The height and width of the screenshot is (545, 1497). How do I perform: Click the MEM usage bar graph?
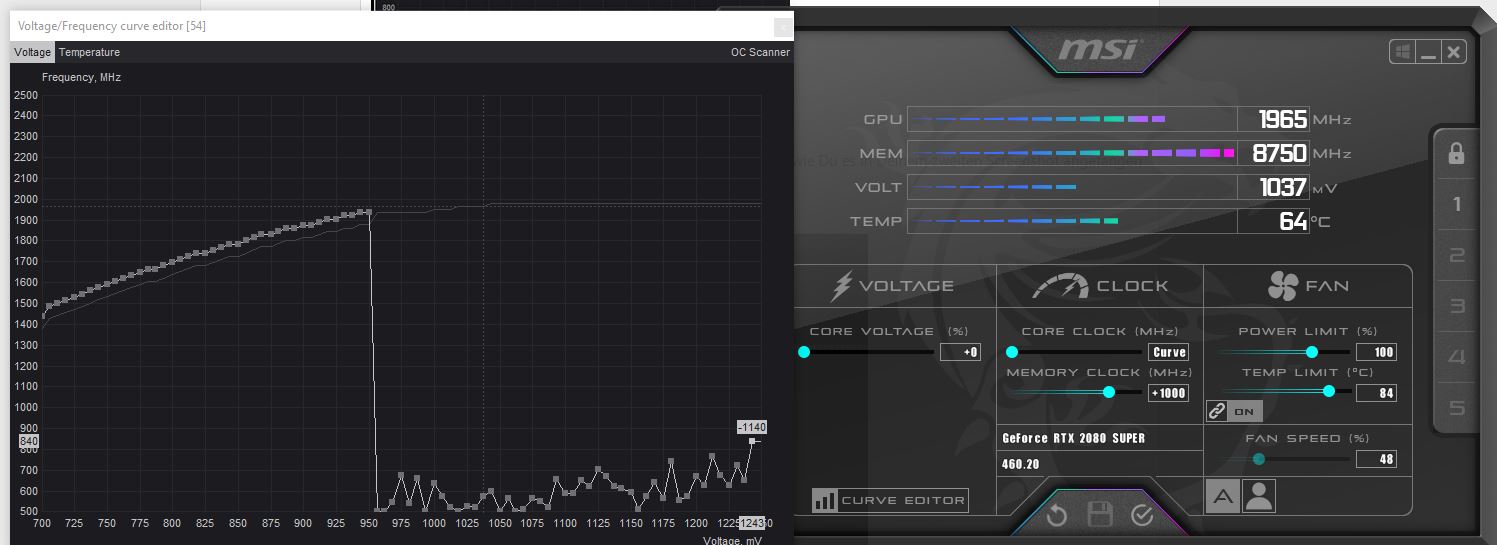click(1072, 154)
